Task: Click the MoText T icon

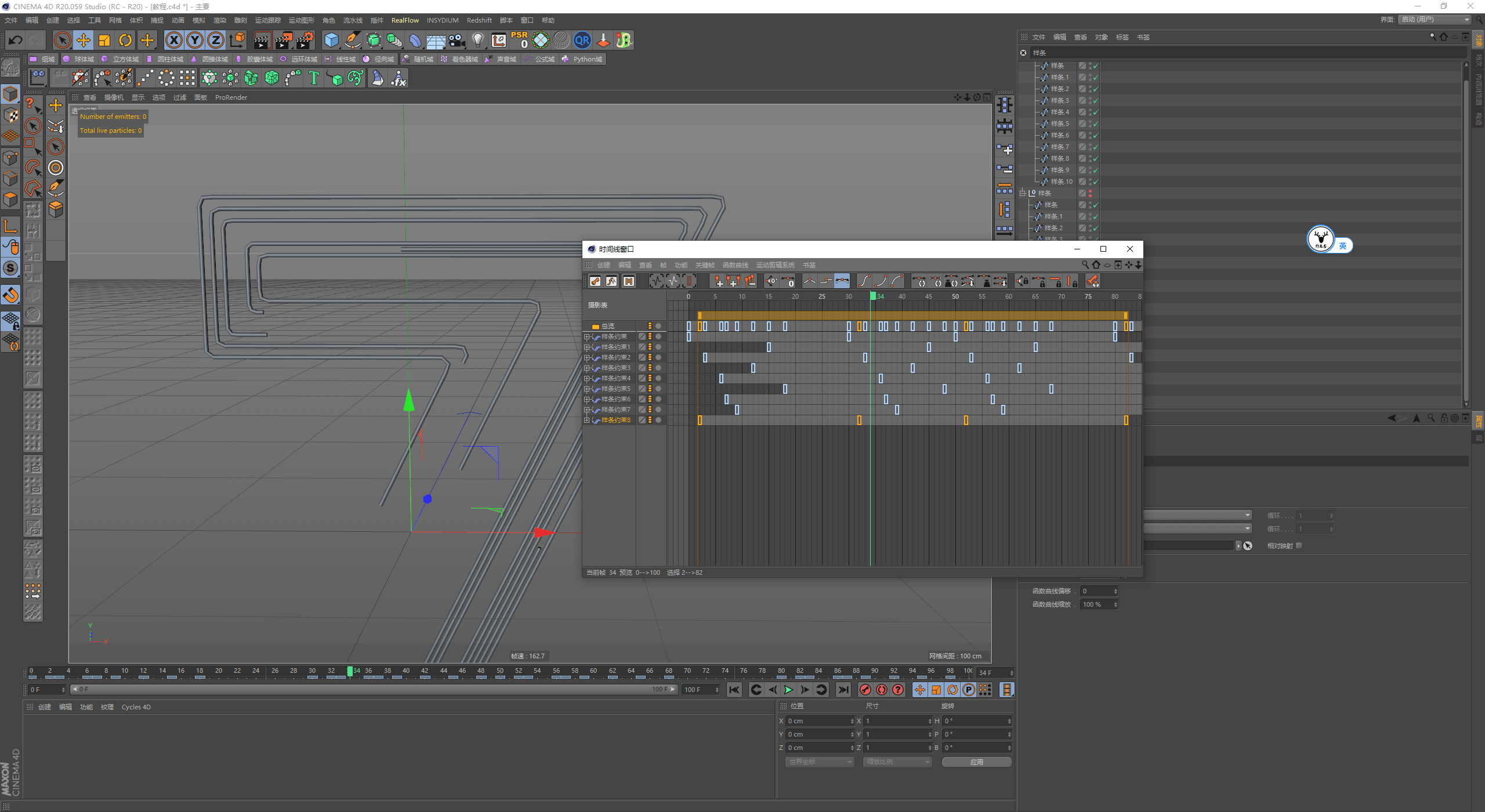Action: (x=314, y=78)
